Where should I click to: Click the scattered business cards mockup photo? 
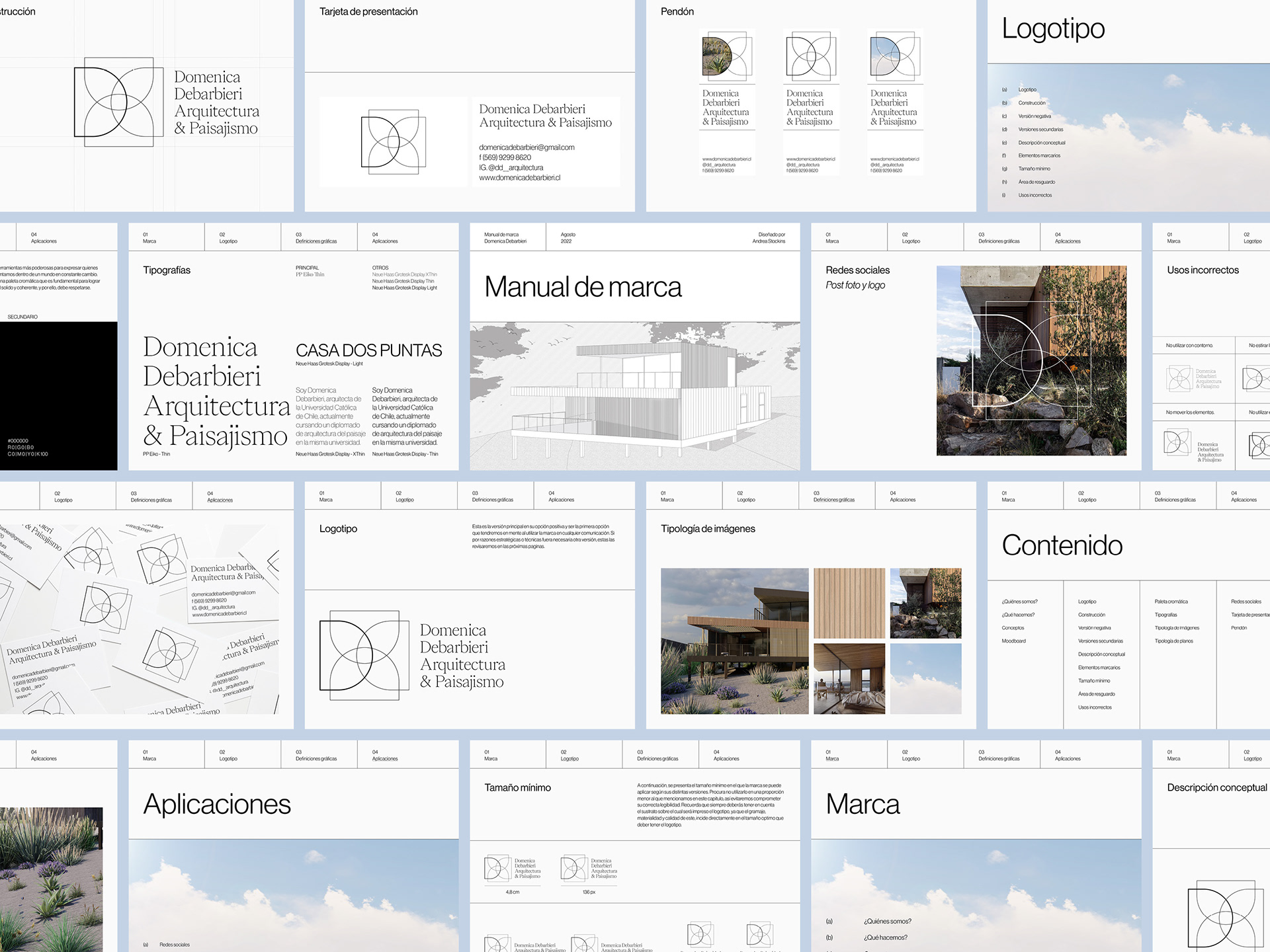pos(140,619)
